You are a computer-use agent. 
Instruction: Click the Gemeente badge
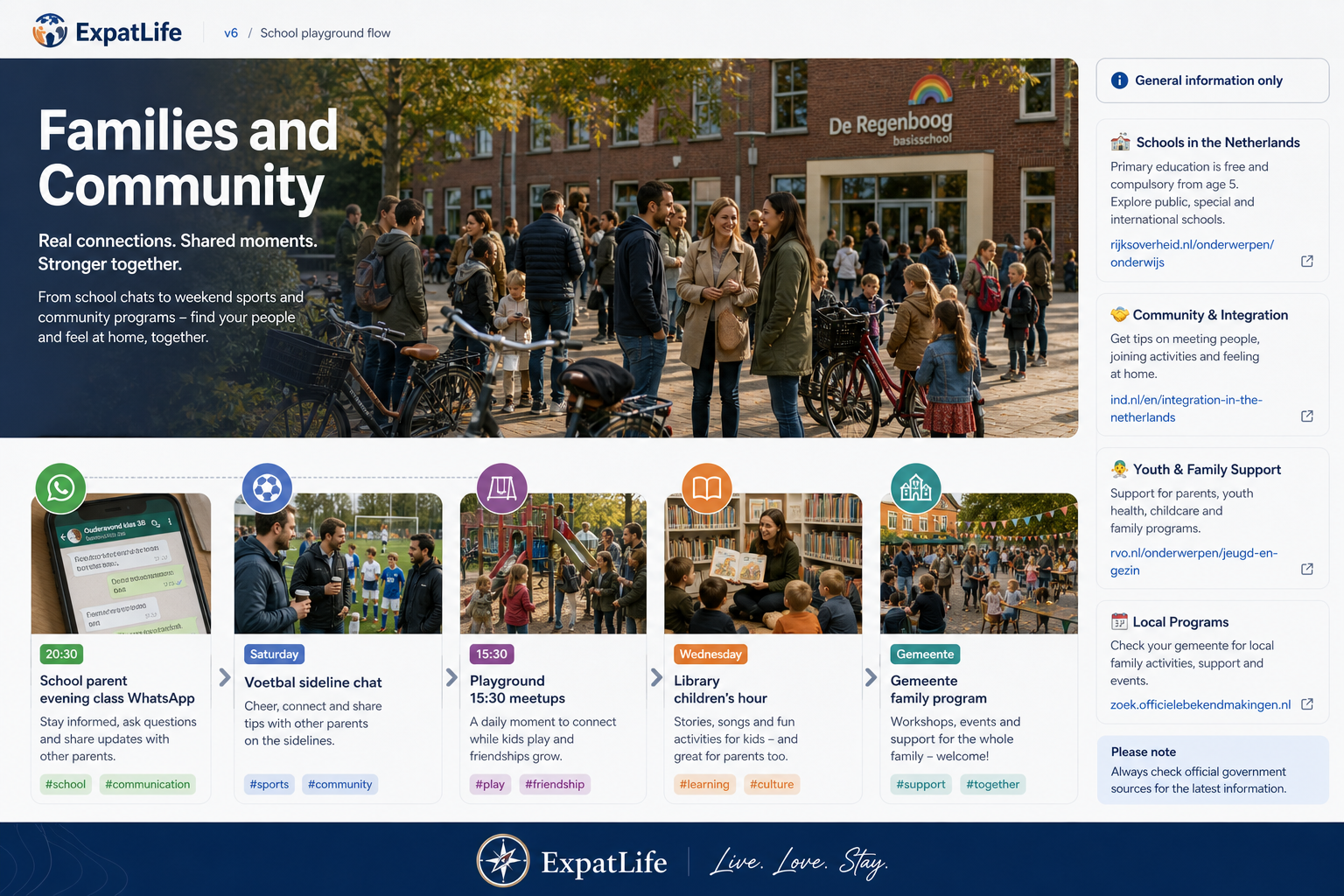coord(925,654)
